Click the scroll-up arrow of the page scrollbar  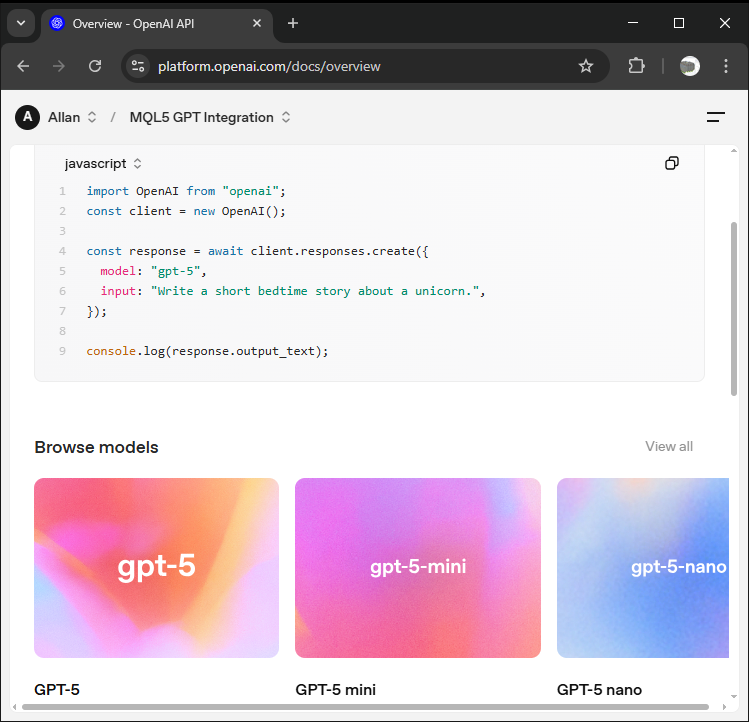pos(734,151)
